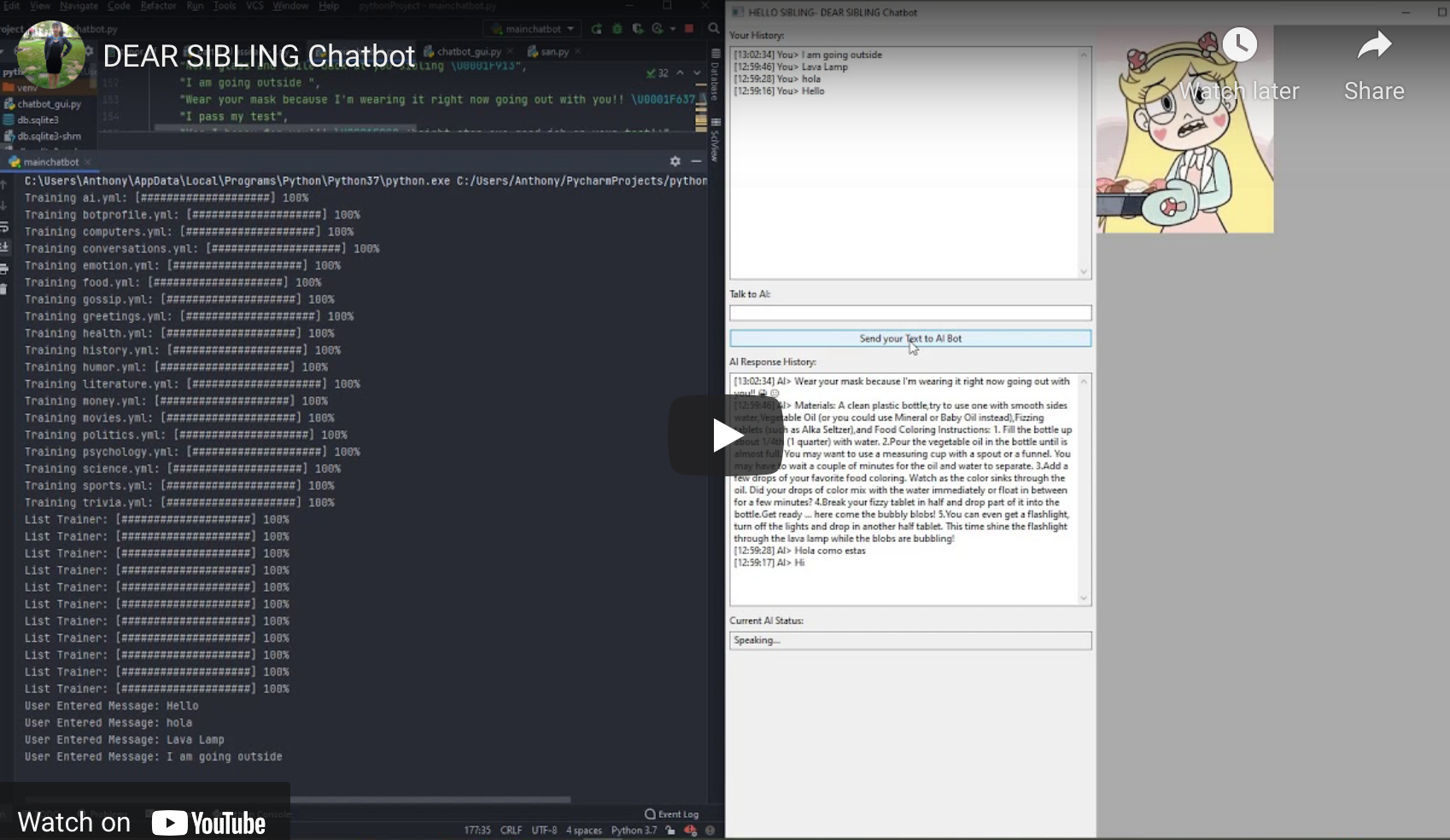Open the VCS menu
The width and height of the screenshot is (1450, 840).
coord(254,6)
